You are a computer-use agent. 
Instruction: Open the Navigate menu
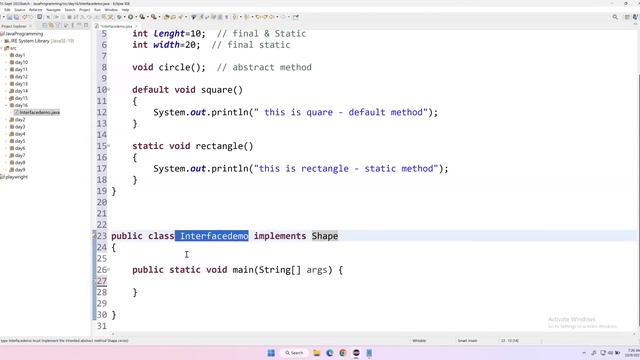click(53, 10)
